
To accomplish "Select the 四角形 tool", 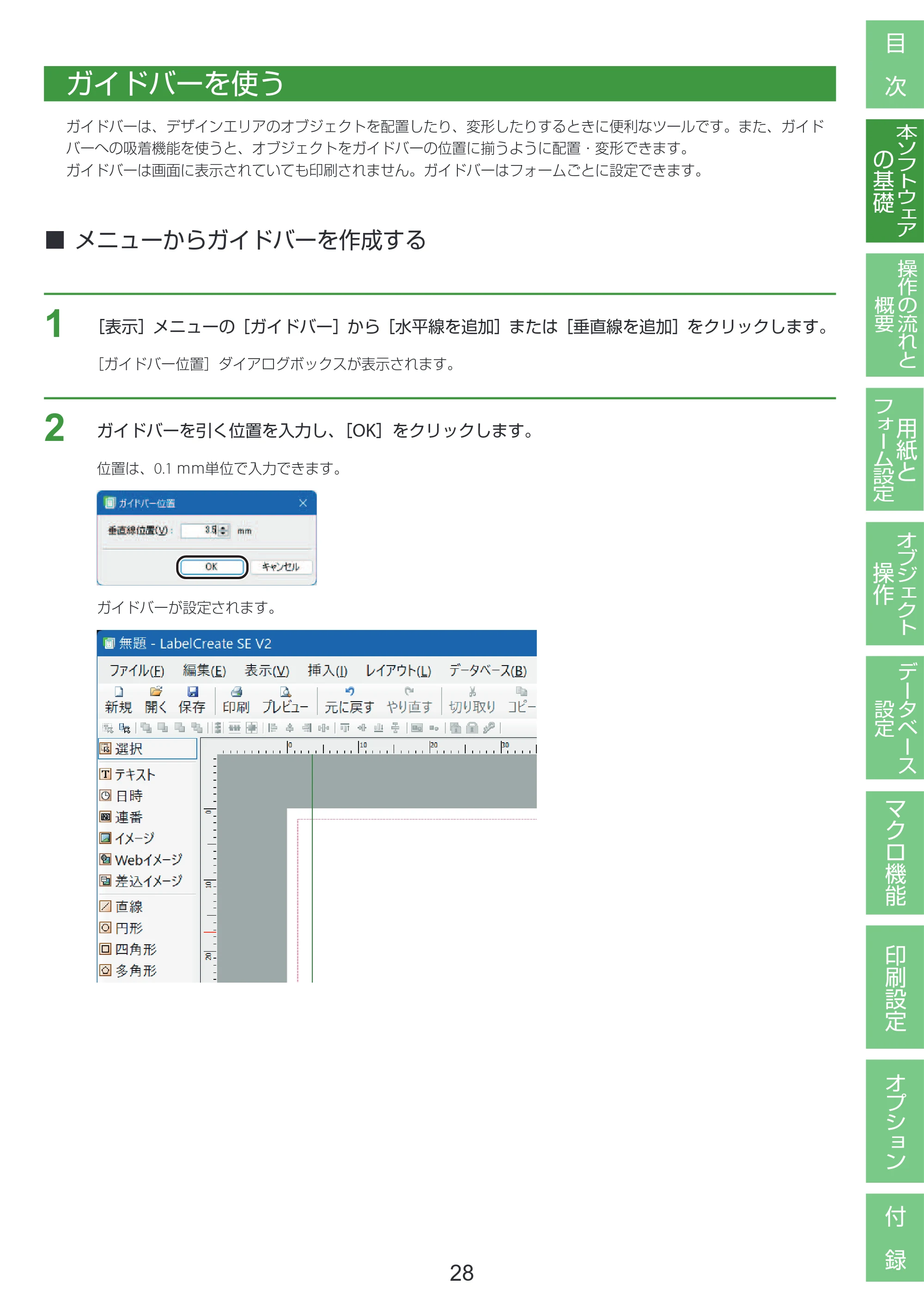I will [x=128, y=949].
